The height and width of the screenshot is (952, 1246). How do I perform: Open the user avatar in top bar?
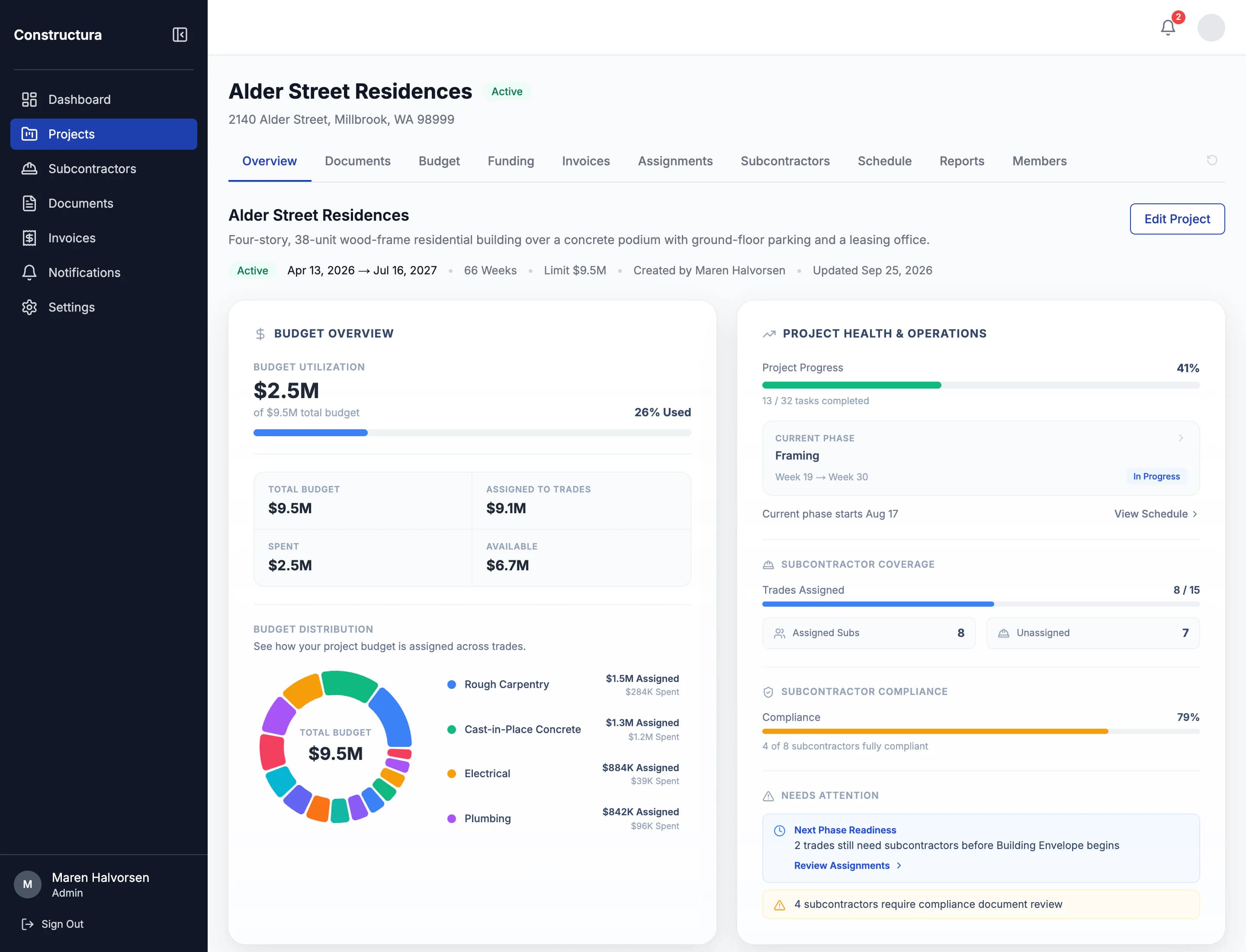coord(1211,27)
